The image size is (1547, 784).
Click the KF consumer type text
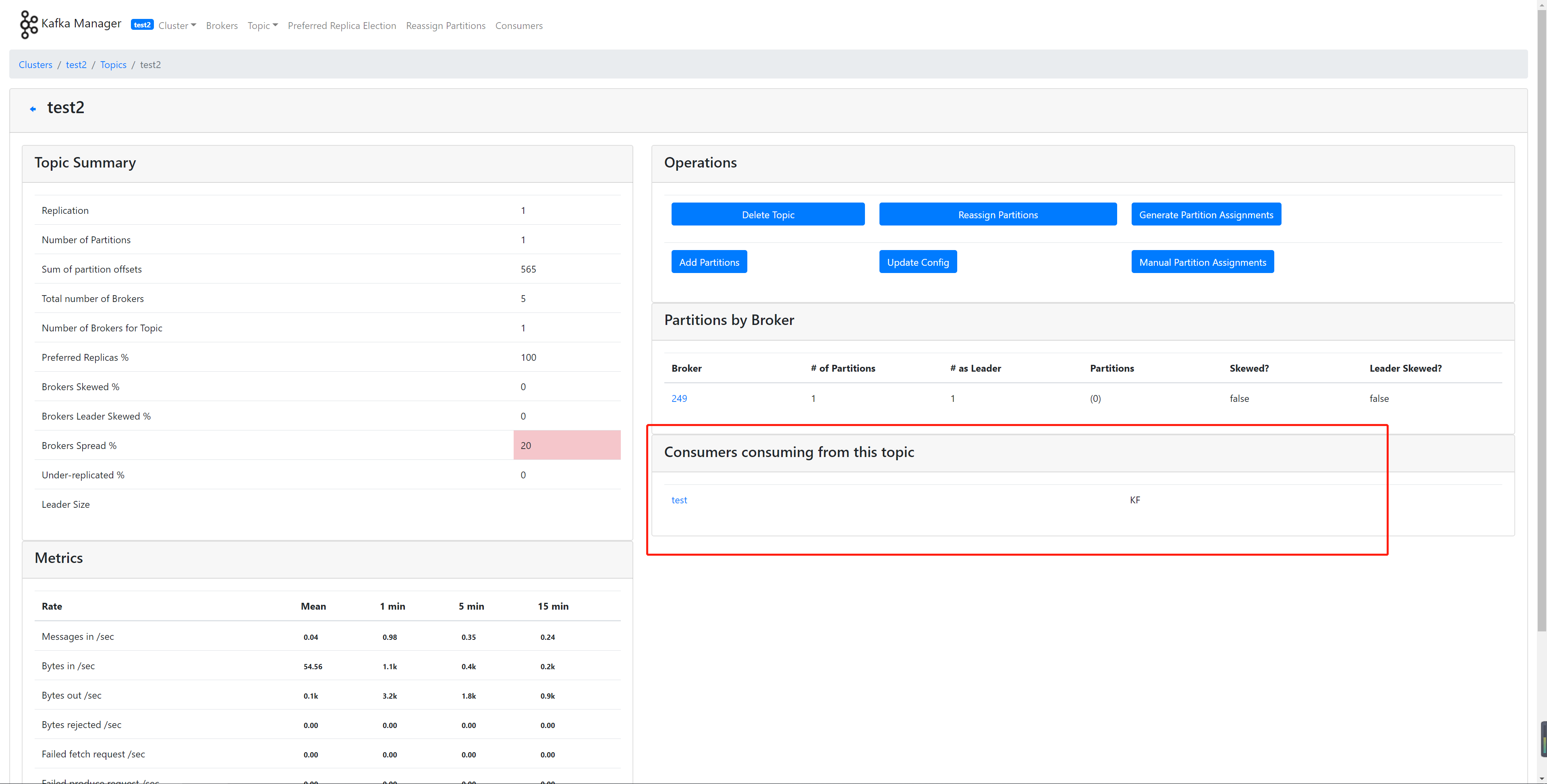(1134, 499)
